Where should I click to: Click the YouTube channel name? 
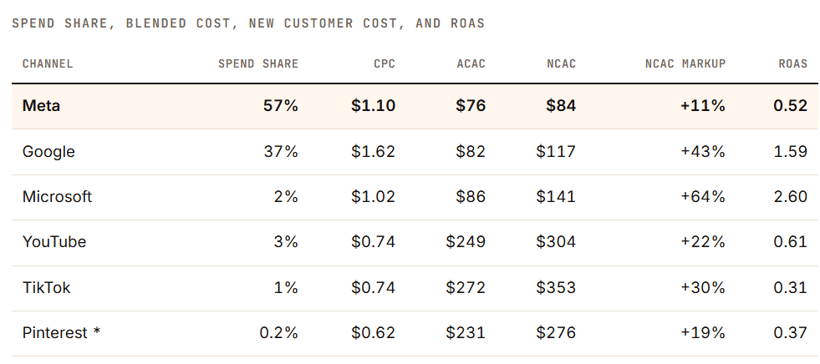coord(54,242)
